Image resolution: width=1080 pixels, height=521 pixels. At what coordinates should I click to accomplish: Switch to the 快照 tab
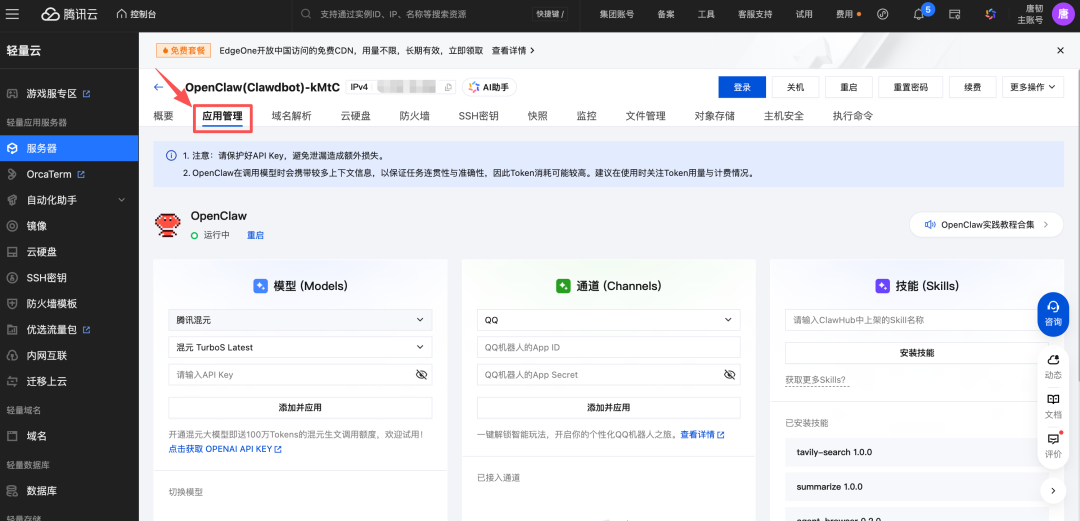pos(538,116)
